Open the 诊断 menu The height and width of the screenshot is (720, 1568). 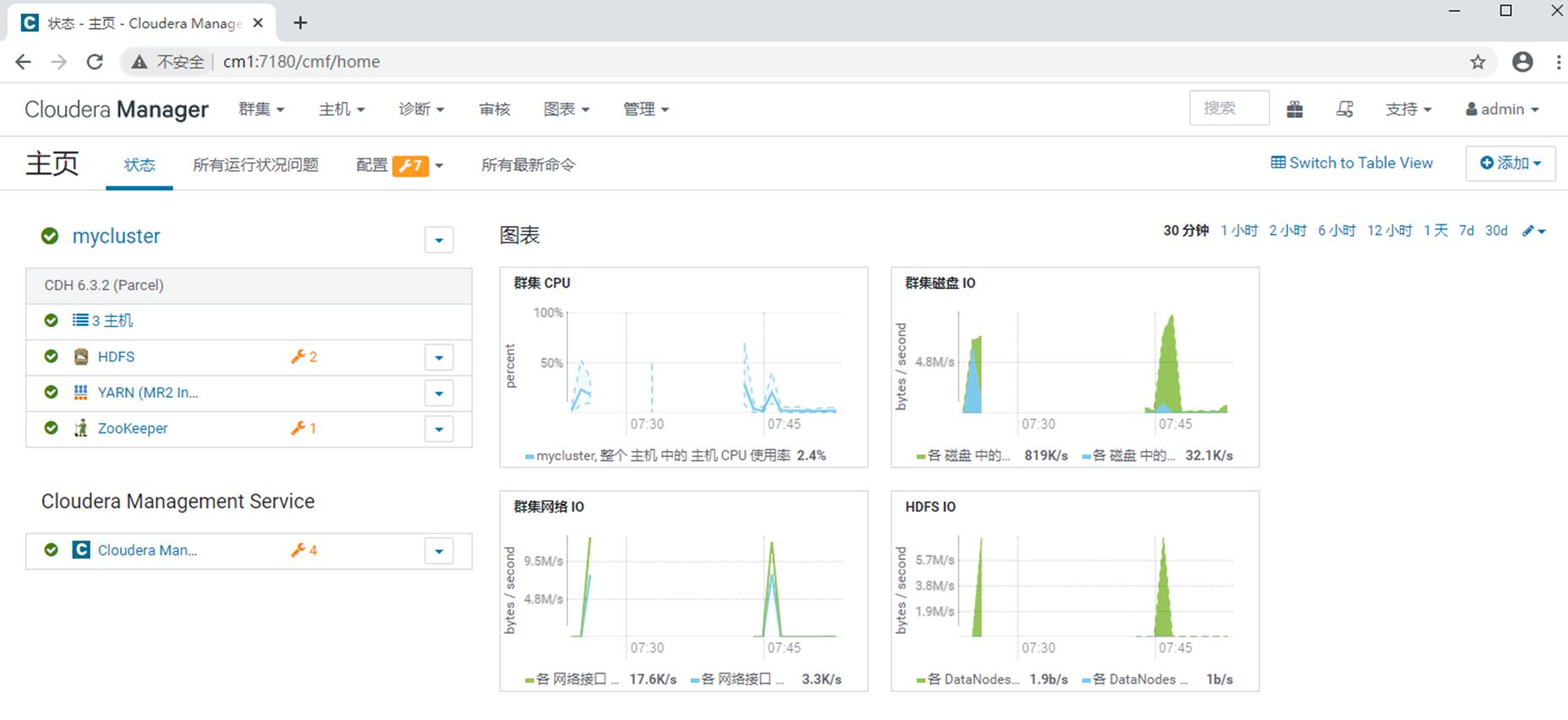[x=422, y=110]
